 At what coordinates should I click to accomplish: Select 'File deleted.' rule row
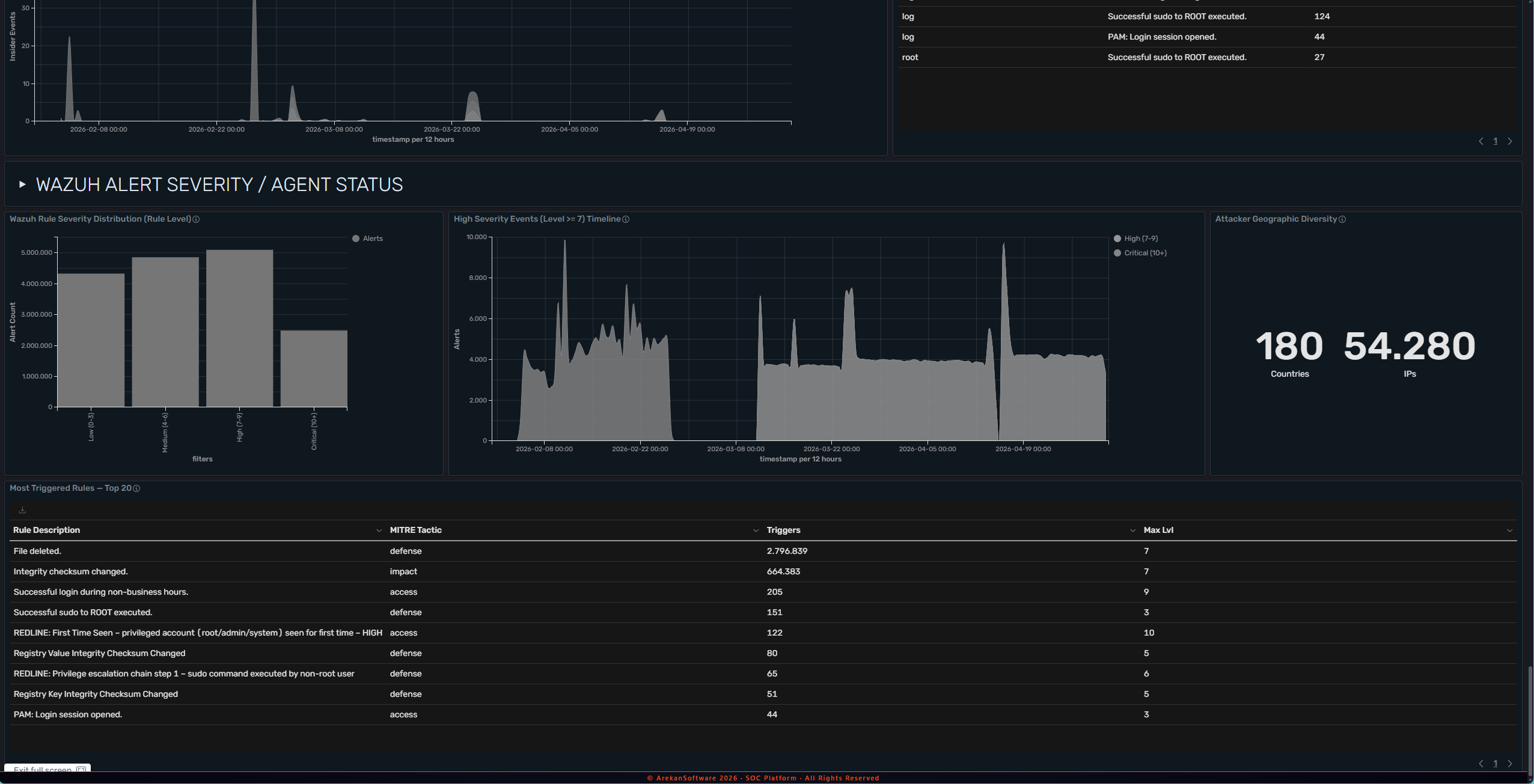763,551
